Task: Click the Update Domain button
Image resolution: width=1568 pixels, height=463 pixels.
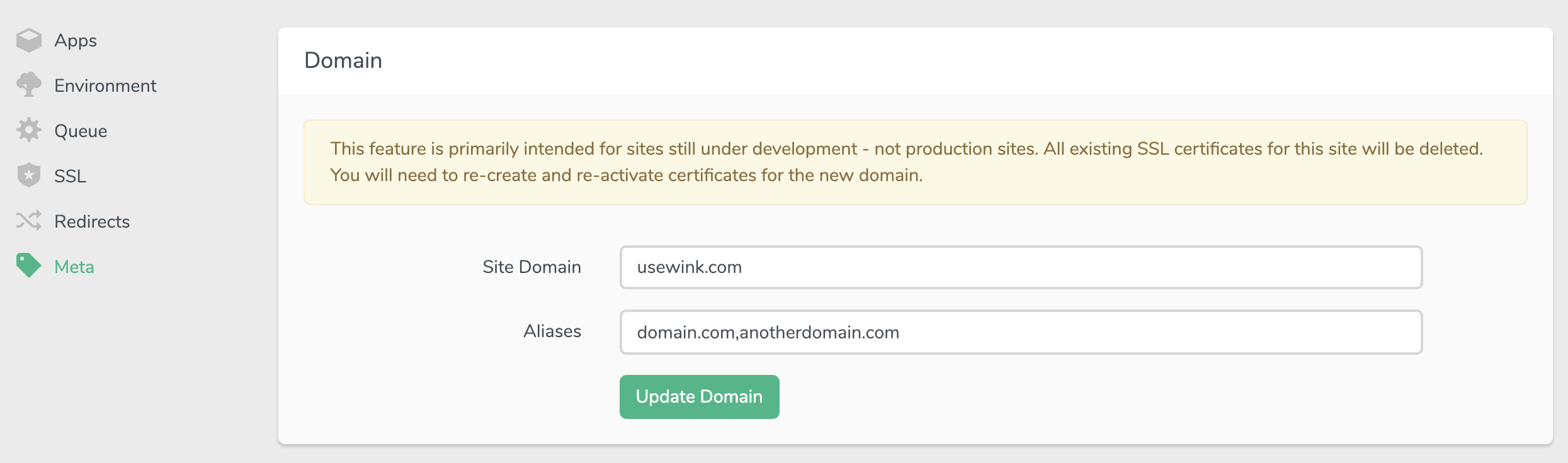Action: click(700, 397)
